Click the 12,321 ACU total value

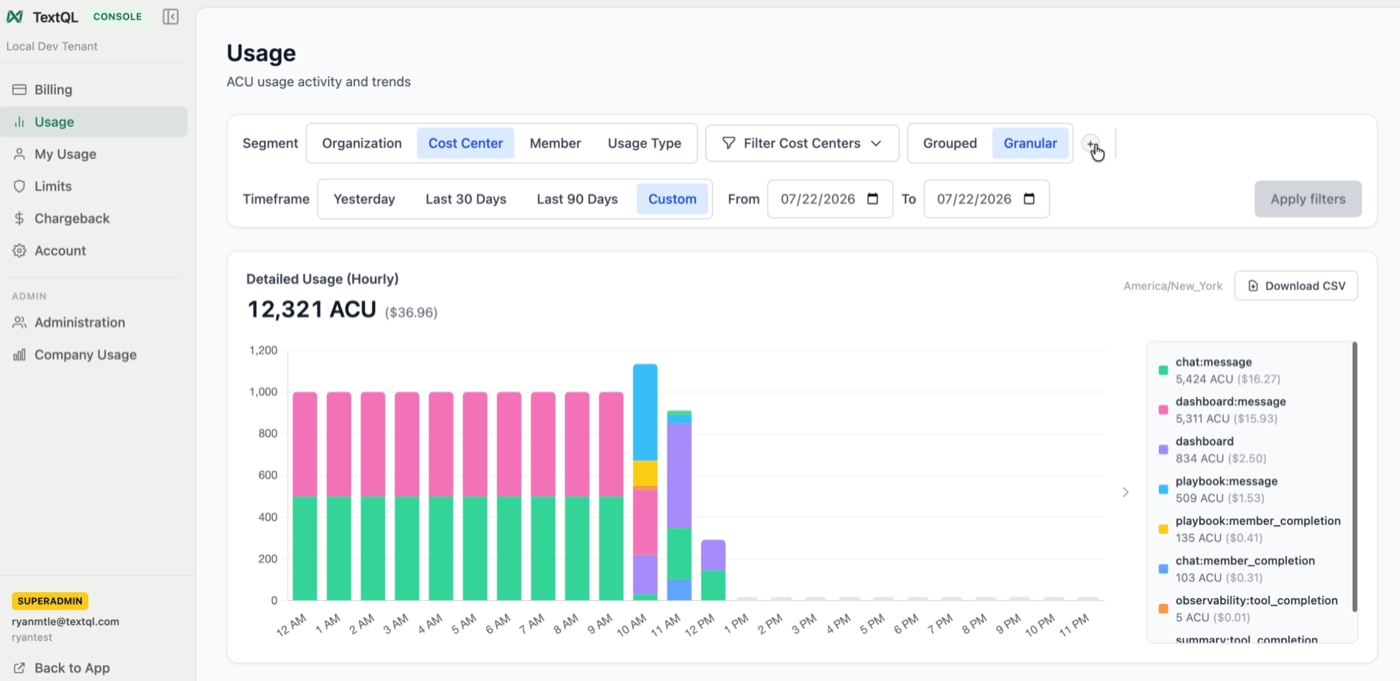[x=312, y=310]
